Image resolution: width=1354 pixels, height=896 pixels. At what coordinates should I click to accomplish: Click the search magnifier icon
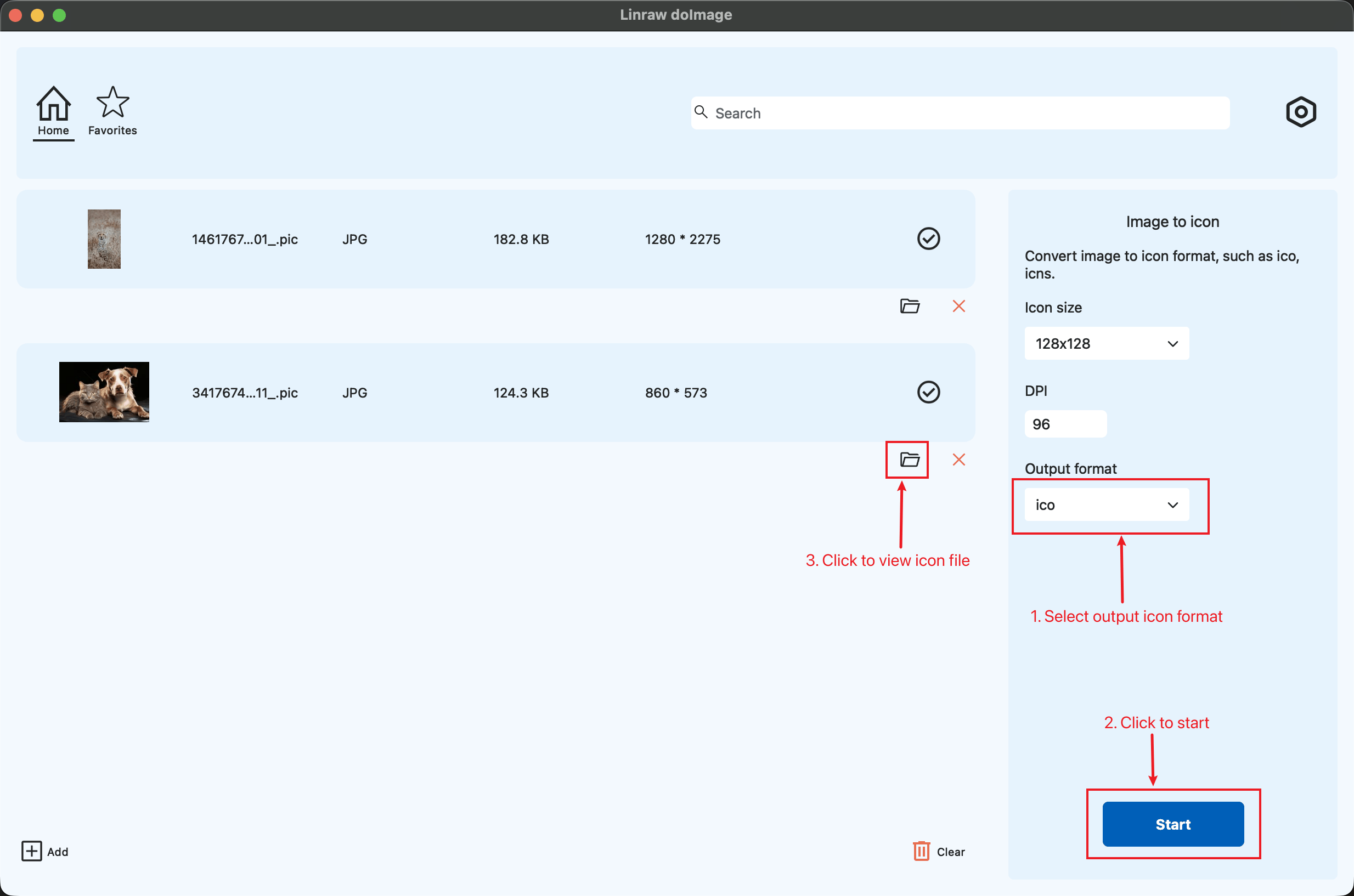coord(702,112)
